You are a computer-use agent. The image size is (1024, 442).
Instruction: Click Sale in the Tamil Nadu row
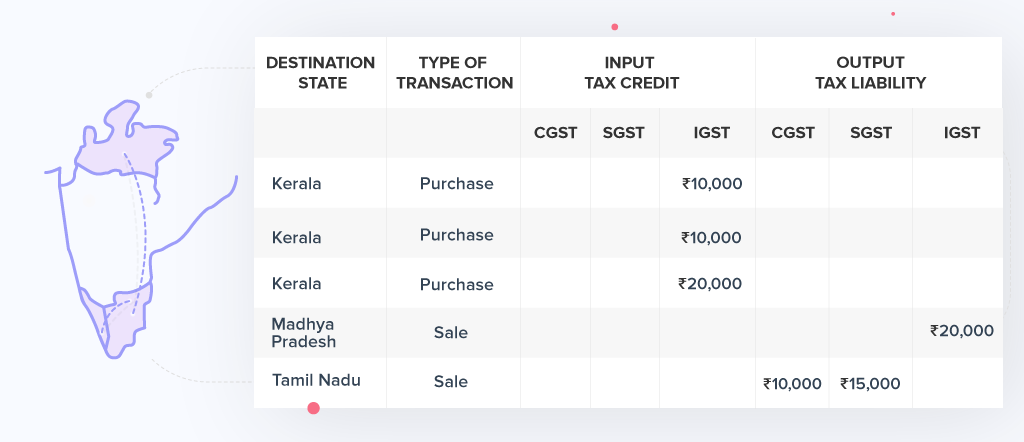coord(451,381)
